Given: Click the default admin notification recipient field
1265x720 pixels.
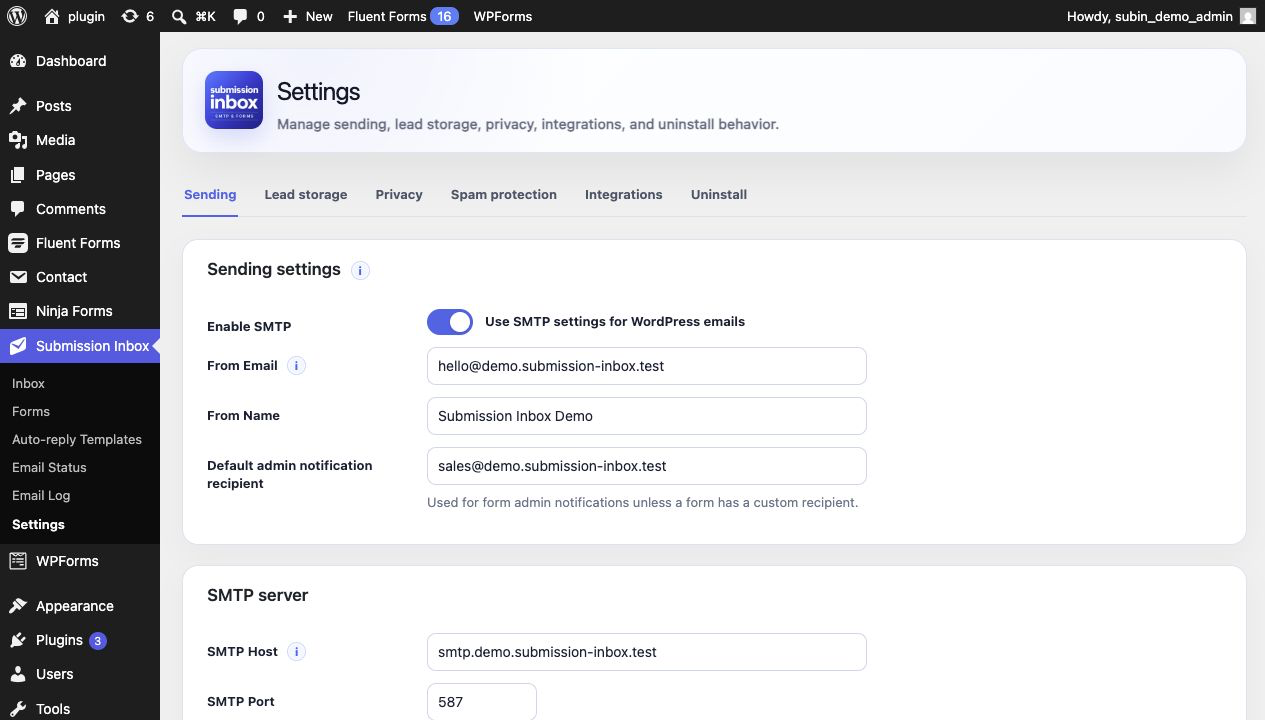Looking at the screenshot, I should [647, 466].
